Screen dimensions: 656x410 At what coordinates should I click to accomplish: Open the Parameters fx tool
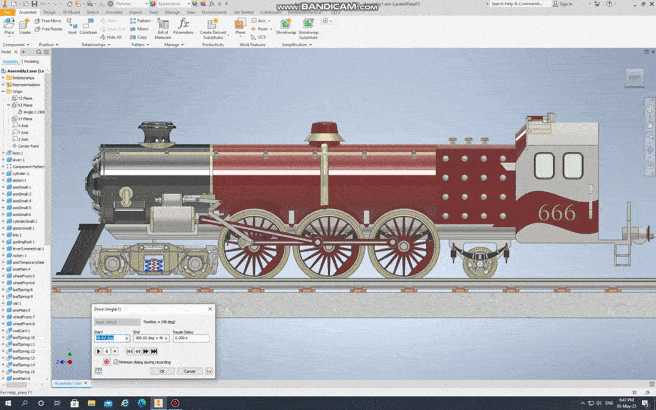coord(183,26)
